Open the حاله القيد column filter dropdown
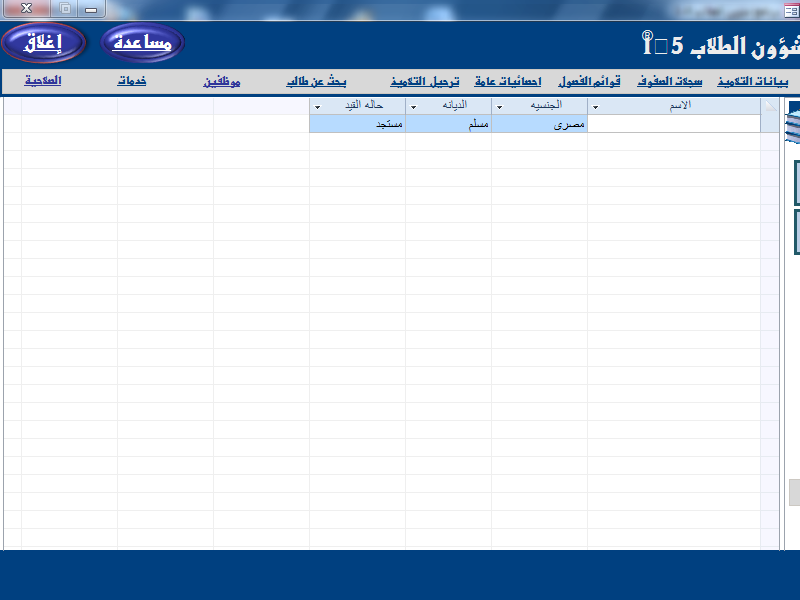This screenshot has width=800, height=600. 317,106
